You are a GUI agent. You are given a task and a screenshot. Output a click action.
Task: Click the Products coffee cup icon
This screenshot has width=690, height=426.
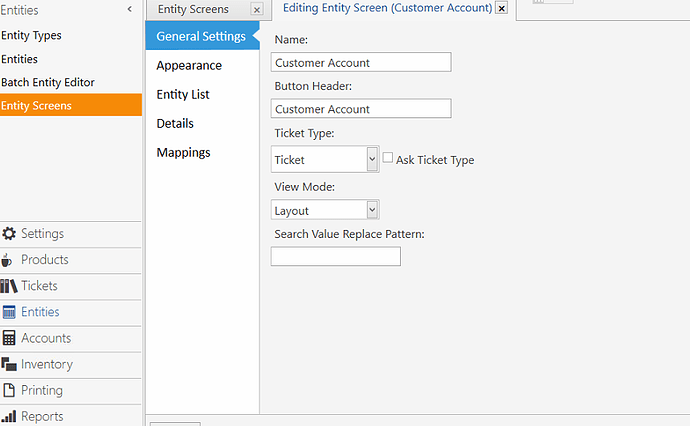pyautogui.click(x=7, y=260)
